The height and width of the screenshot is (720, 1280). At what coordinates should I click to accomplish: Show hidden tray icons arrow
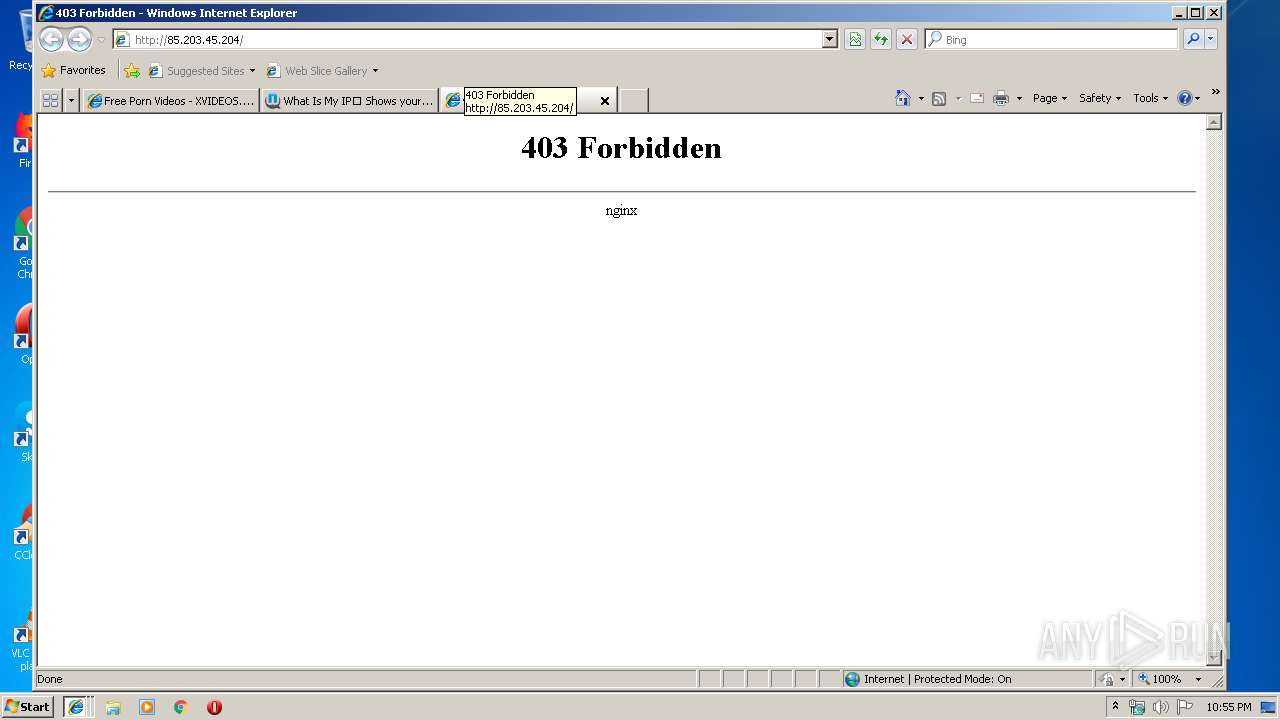coord(1116,707)
